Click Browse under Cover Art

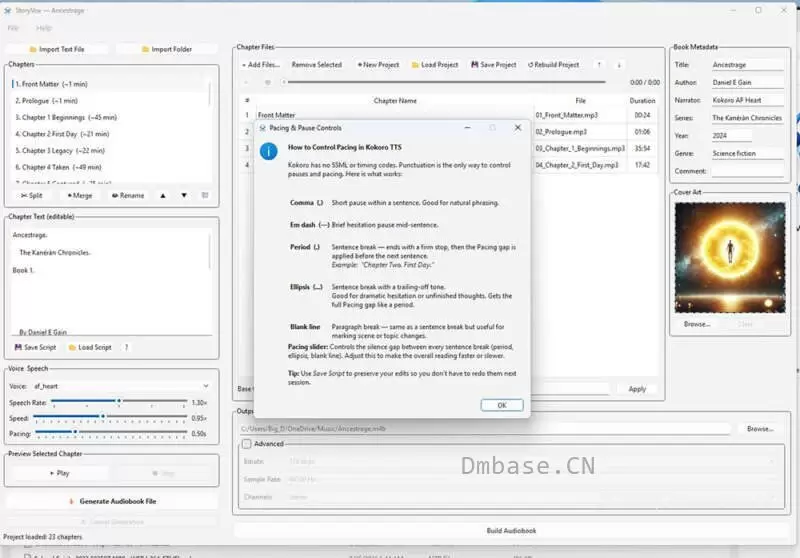click(697, 324)
